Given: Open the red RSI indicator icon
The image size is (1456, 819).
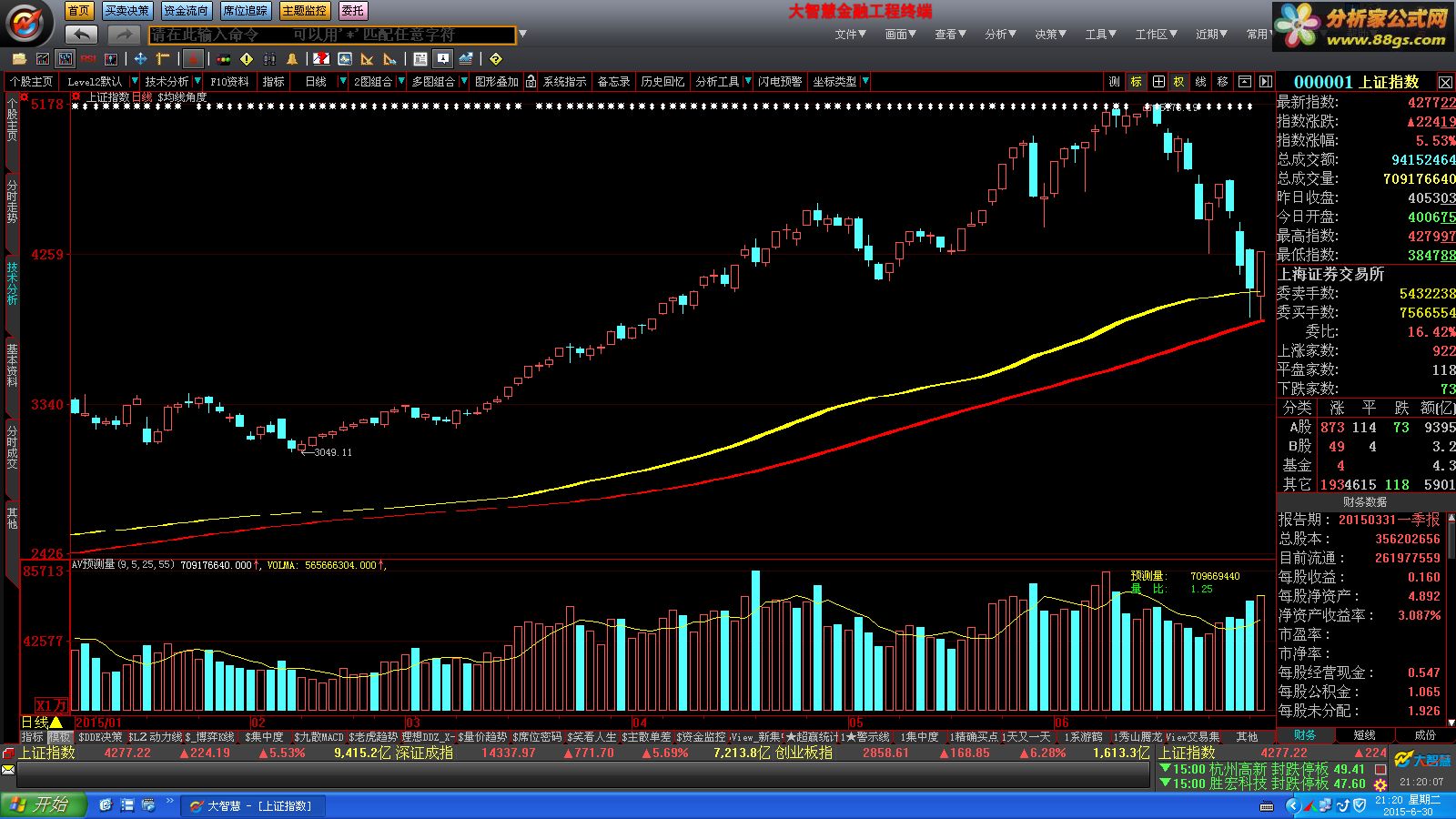Looking at the screenshot, I should (88, 59).
